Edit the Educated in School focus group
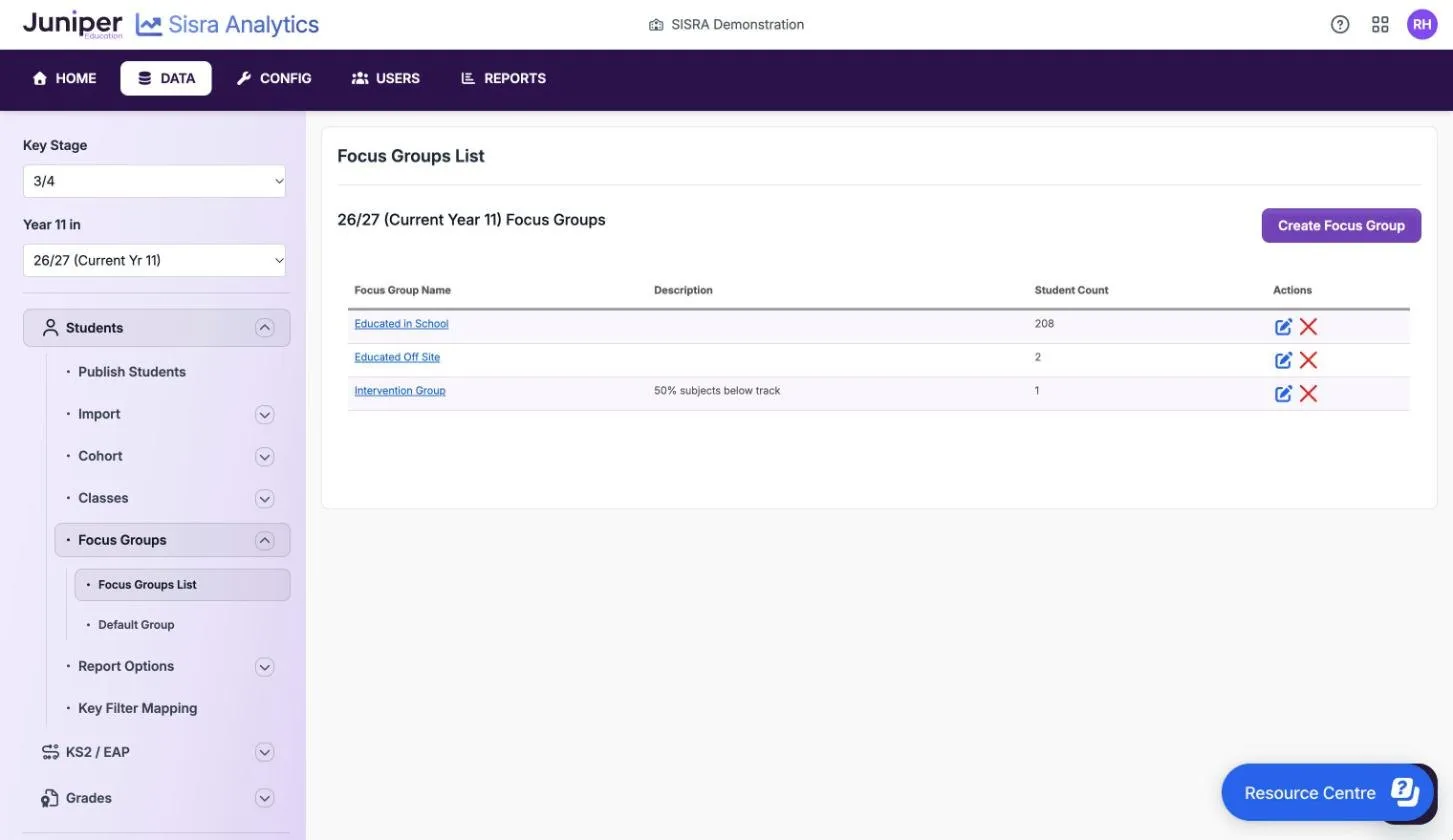The width and height of the screenshot is (1453, 840). click(1283, 327)
